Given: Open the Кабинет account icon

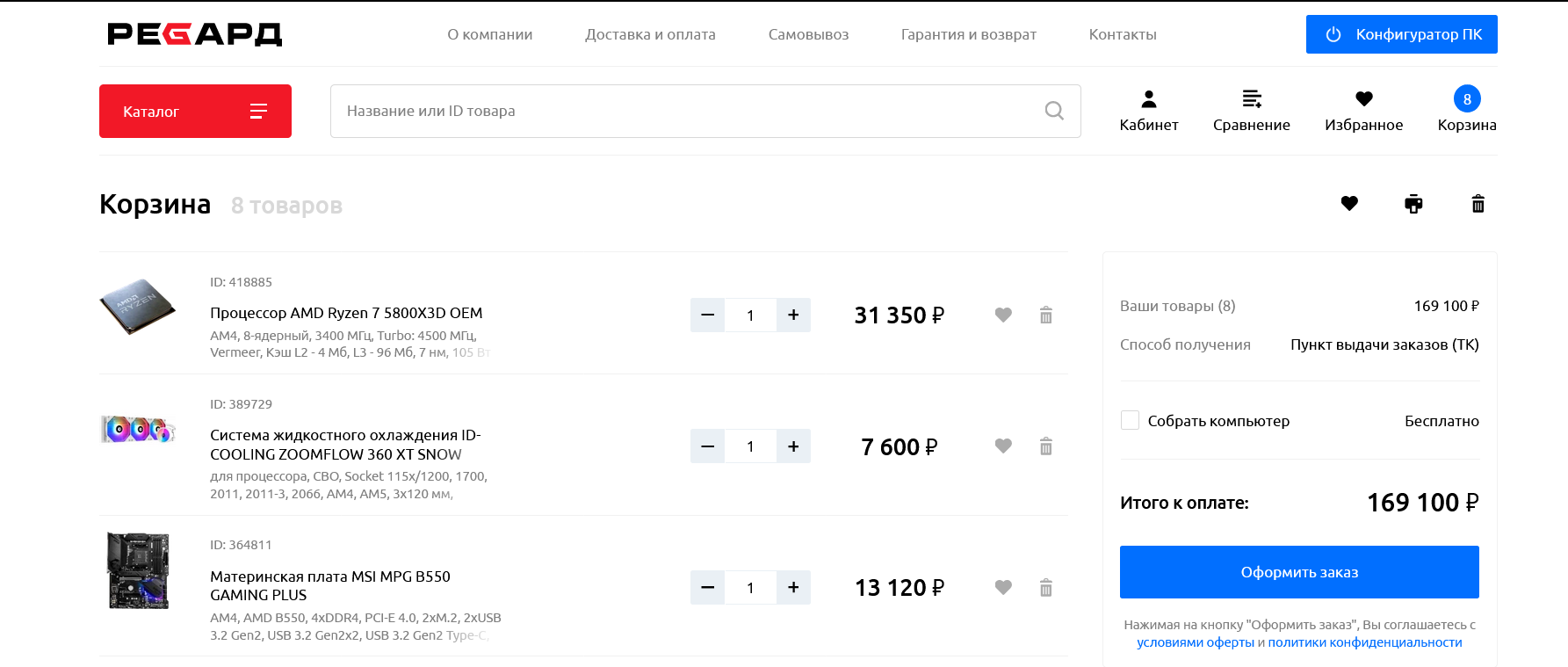Looking at the screenshot, I should click(x=1148, y=111).
